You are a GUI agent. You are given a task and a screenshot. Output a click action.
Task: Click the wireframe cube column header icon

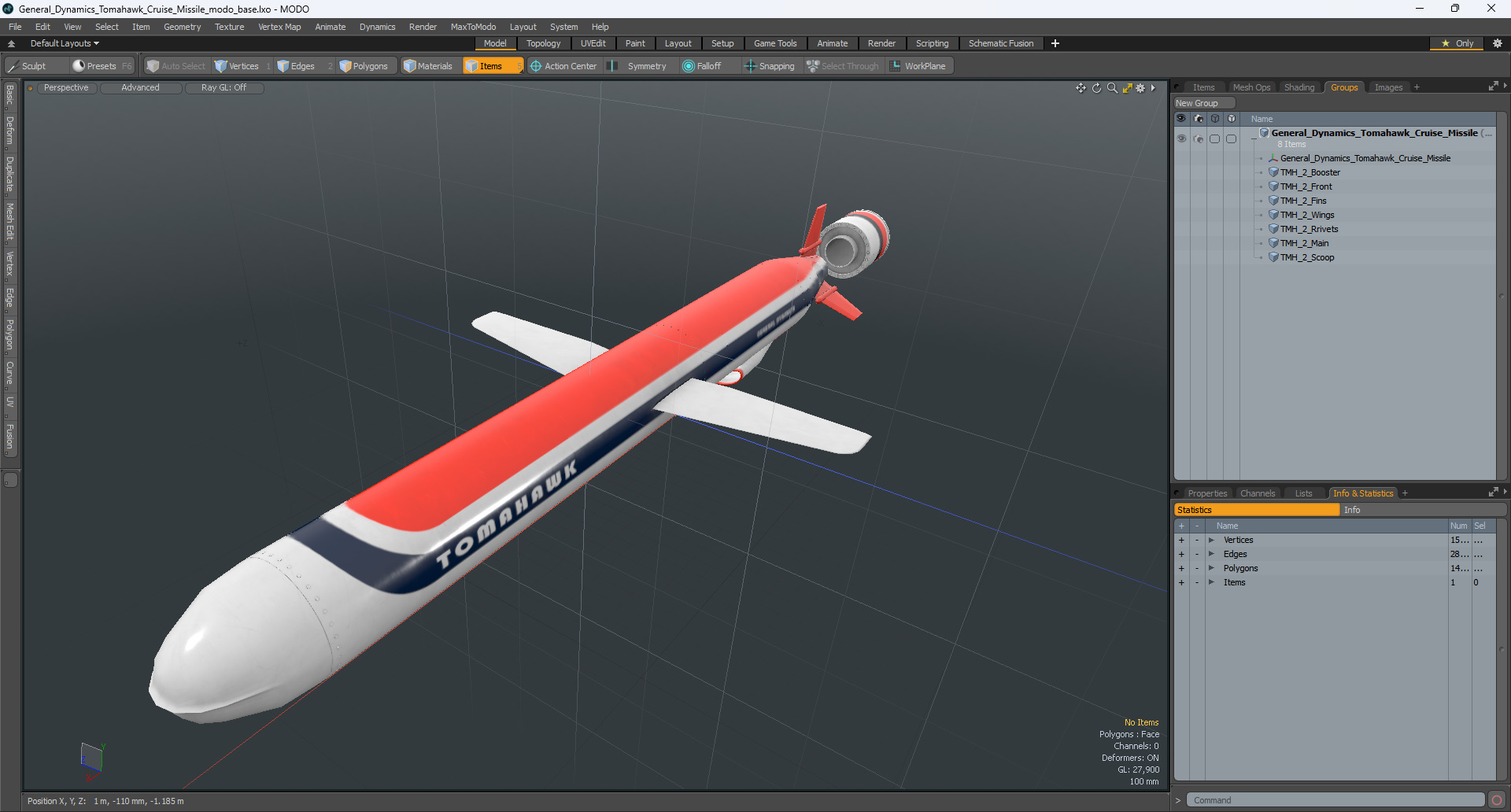tap(1215, 119)
